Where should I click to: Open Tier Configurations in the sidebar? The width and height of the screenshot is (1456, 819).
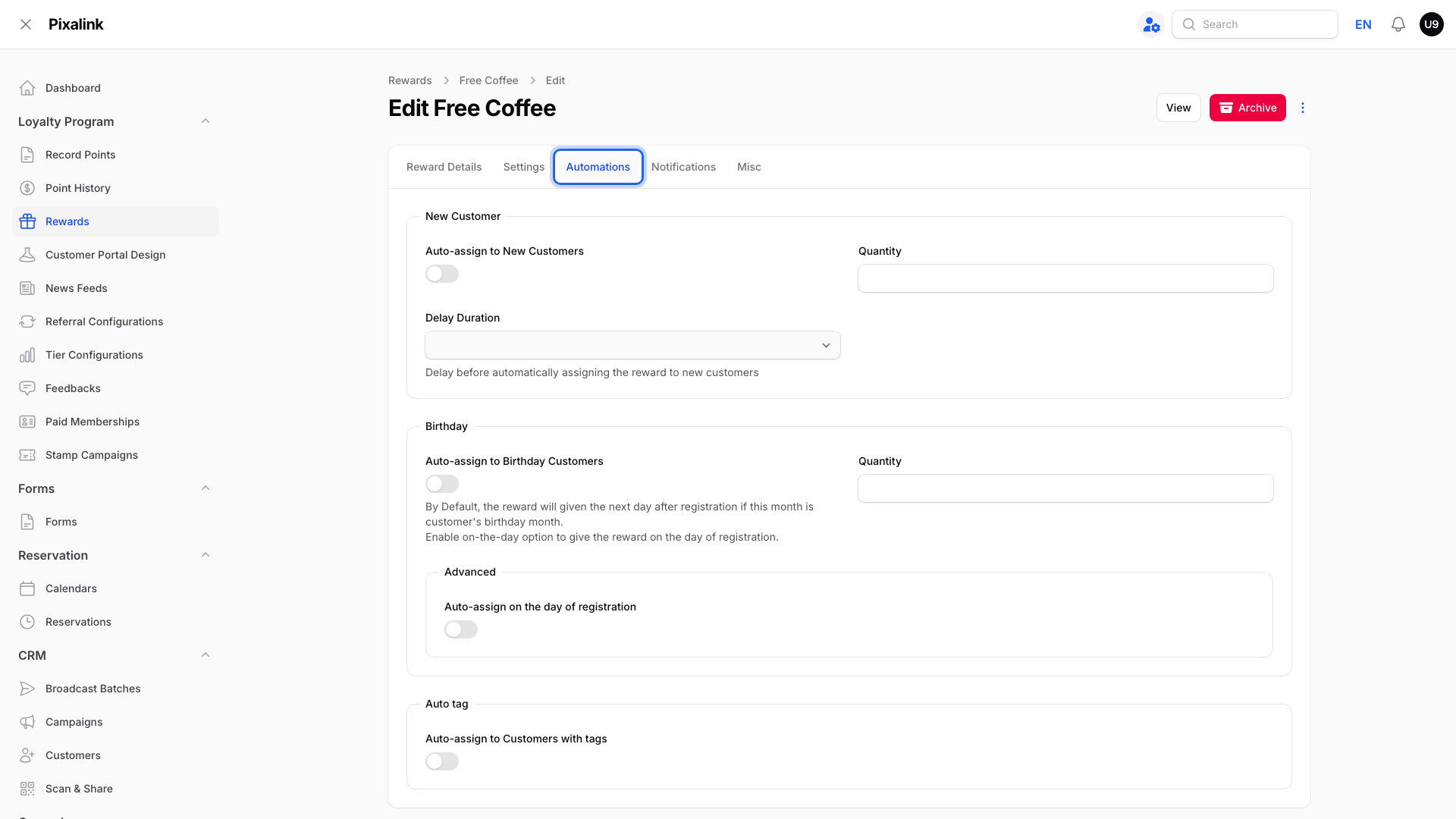click(115, 355)
